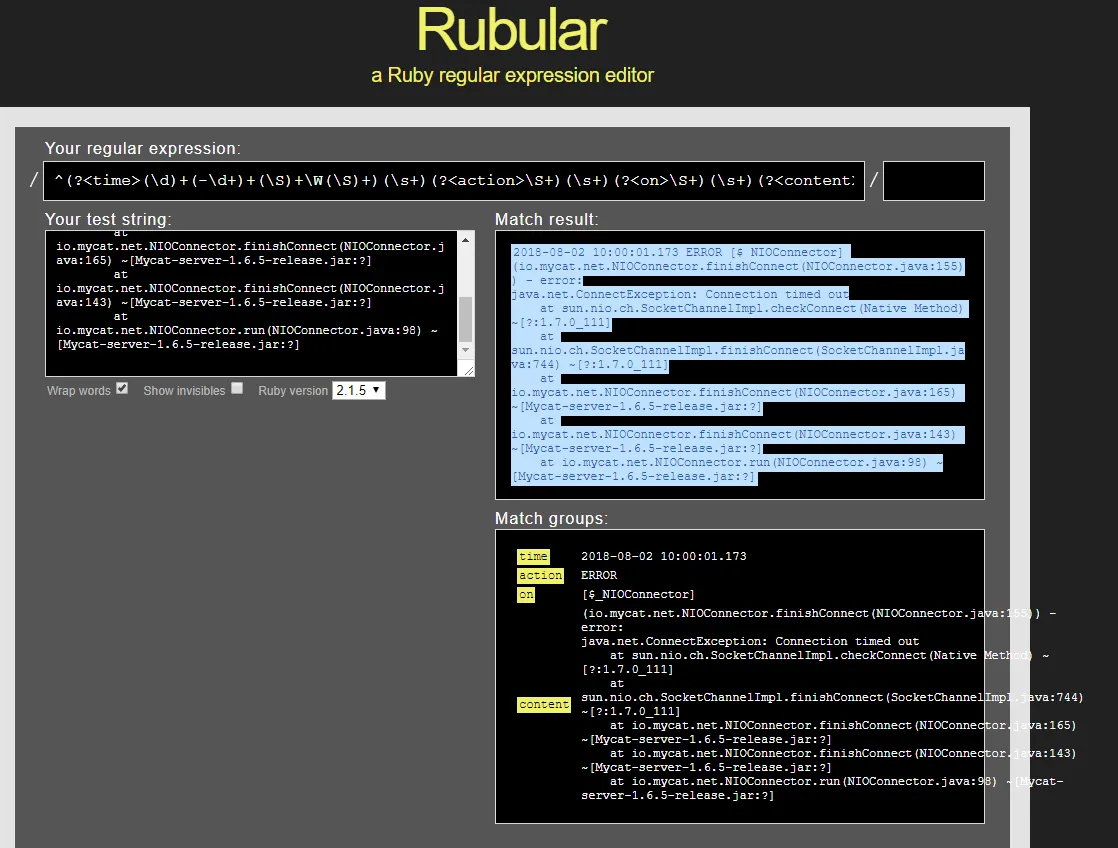Viewport: 1118px width, 848px height.
Task: Click inside the test string textarea
Action: pos(251,303)
